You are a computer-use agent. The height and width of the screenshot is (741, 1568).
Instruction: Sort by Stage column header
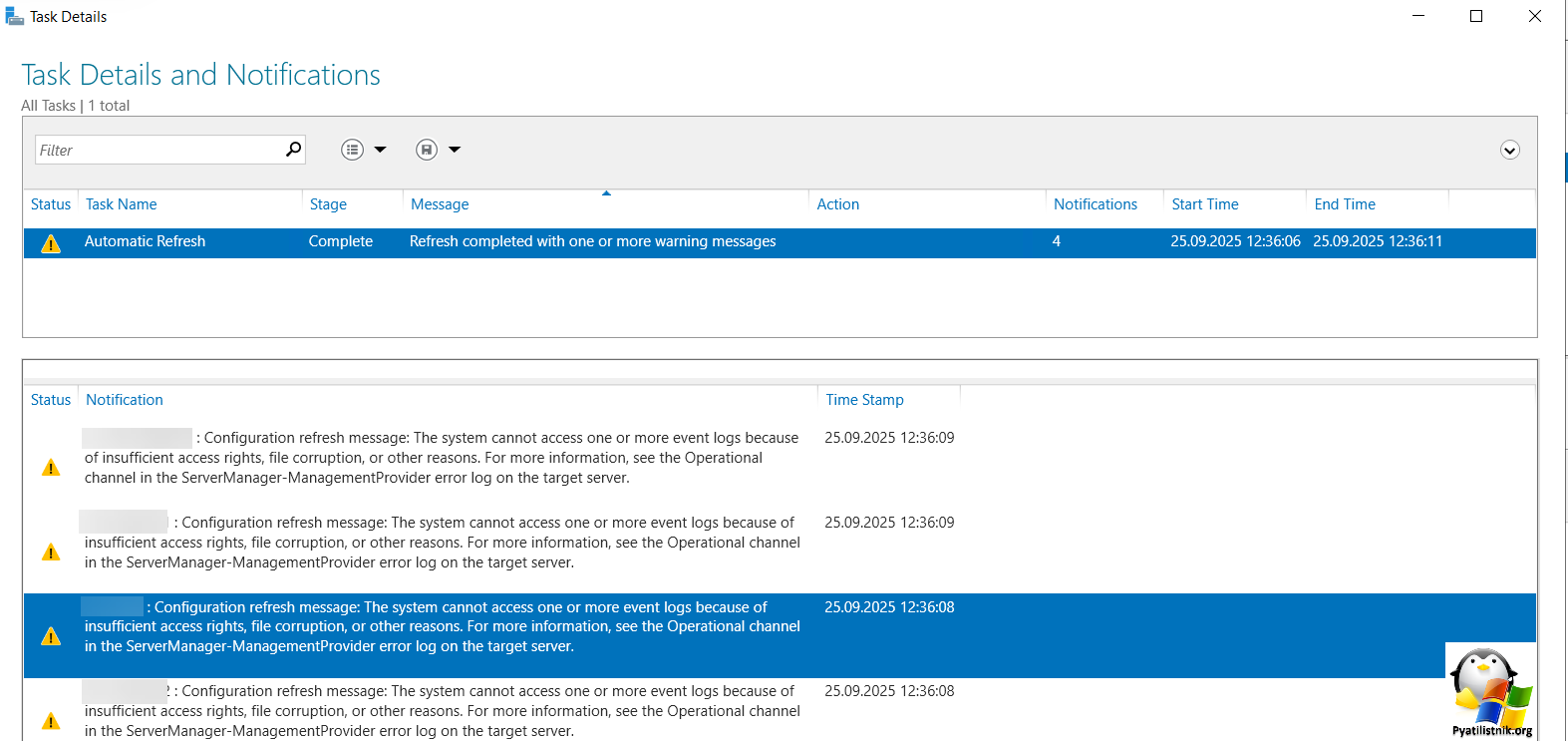click(x=328, y=203)
